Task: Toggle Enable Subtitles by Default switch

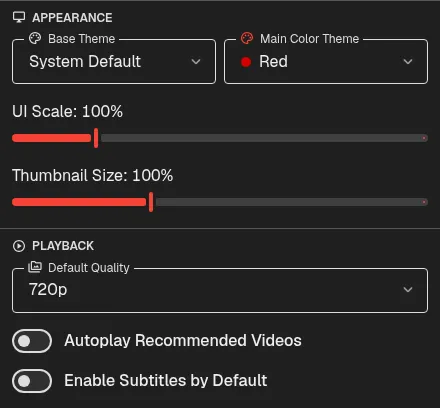Action: (32, 381)
